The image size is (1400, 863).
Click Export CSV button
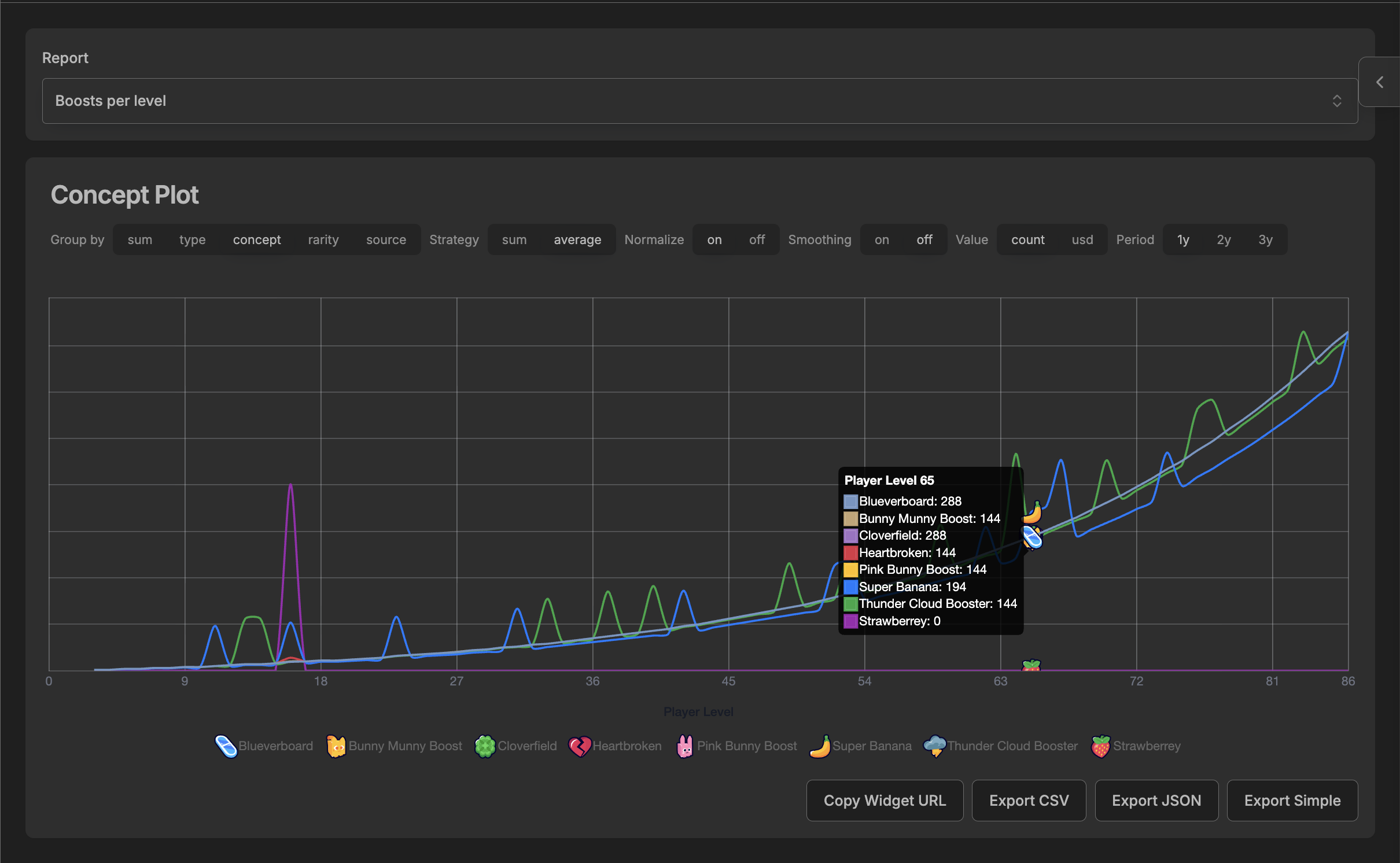[1028, 801]
